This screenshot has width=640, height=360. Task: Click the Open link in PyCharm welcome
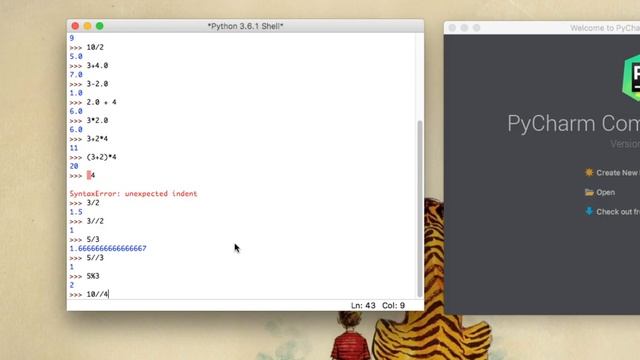click(x=605, y=192)
